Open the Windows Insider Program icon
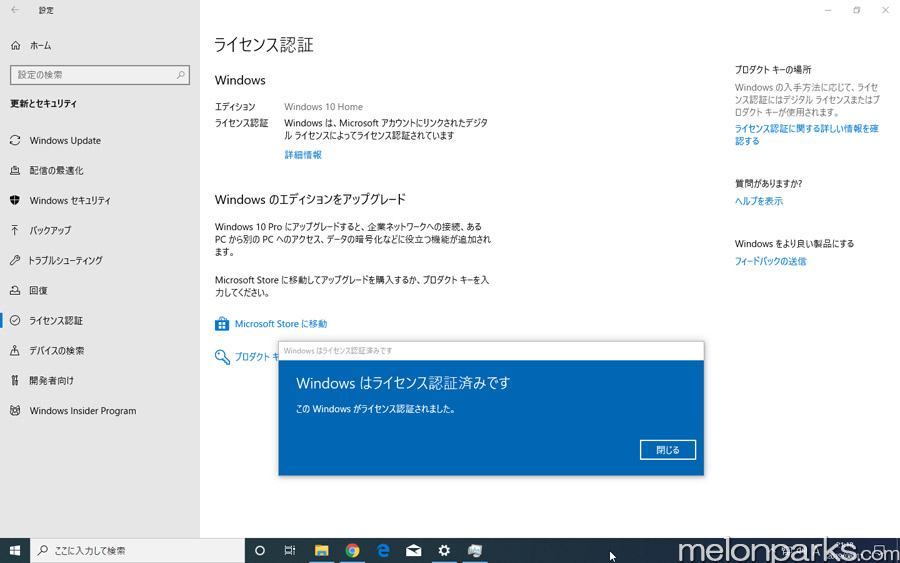Image resolution: width=900 pixels, height=563 pixels. [x=15, y=410]
